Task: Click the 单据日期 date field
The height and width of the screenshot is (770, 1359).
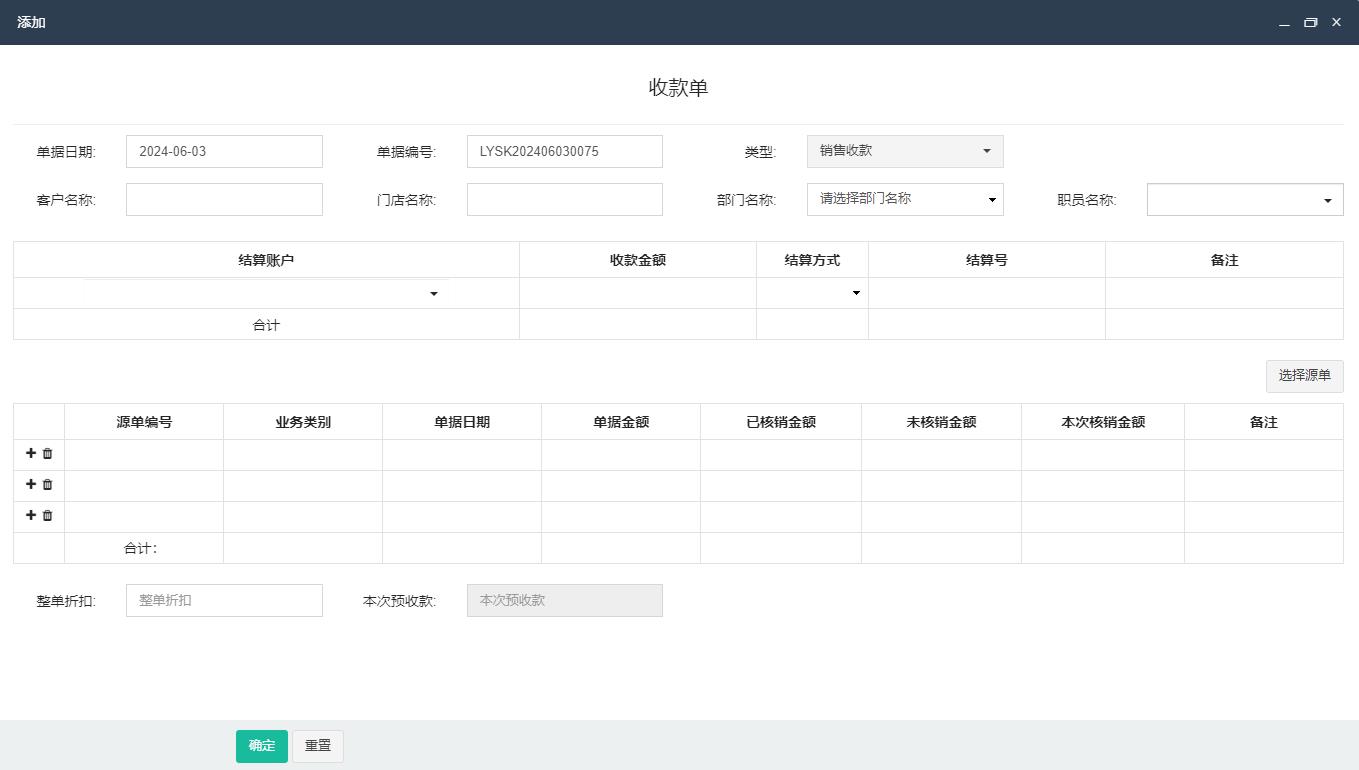Action: (224, 152)
